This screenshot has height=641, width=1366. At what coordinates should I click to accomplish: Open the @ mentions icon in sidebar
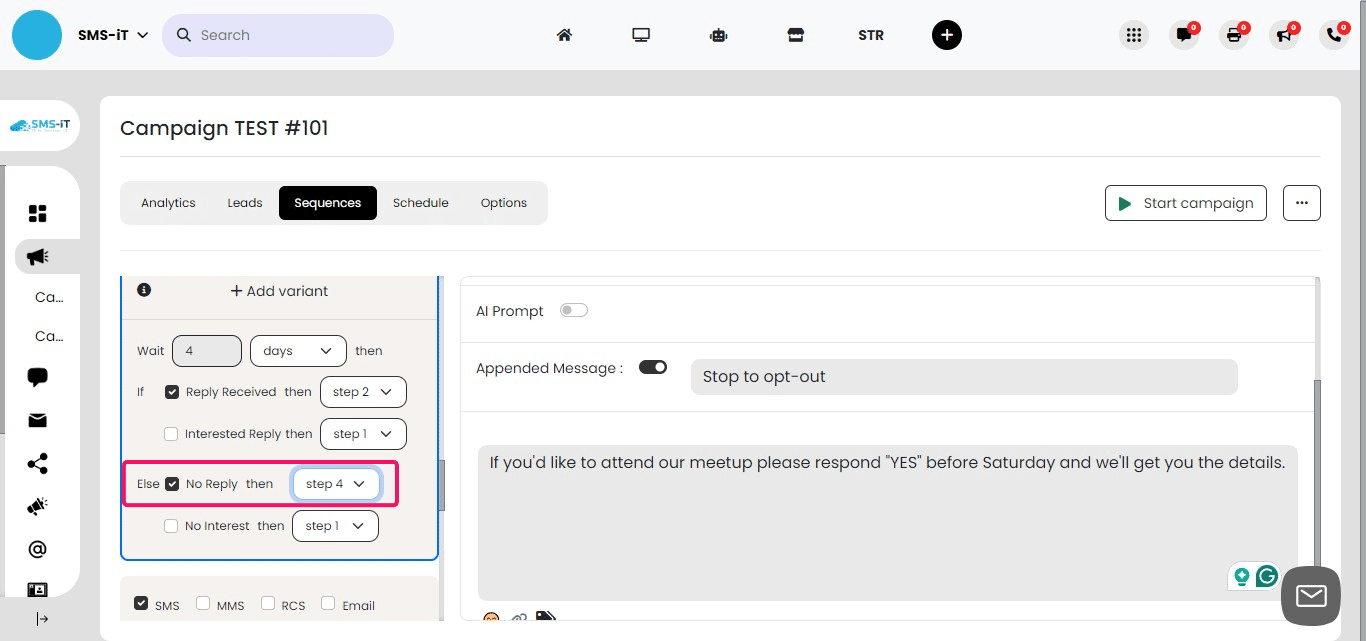(37, 548)
